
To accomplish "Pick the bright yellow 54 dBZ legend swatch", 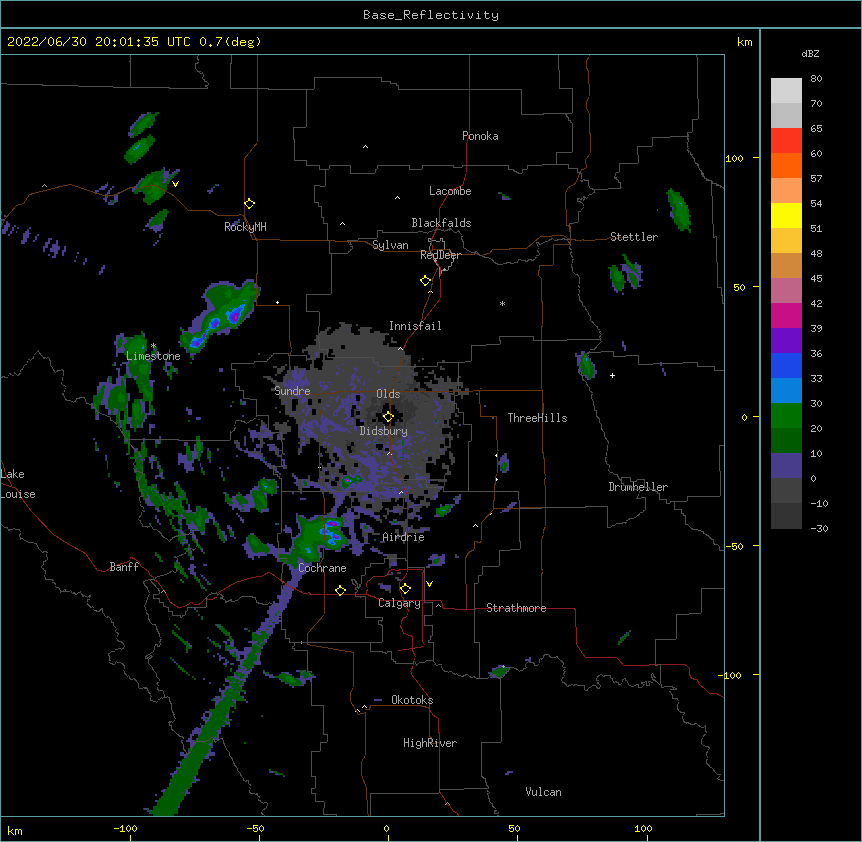I will click(x=786, y=215).
